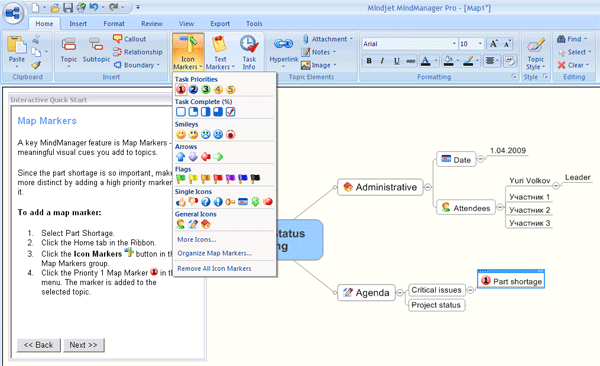
Task: Open the Review ribbon tab
Action: pyautogui.click(x=152, y=24)
